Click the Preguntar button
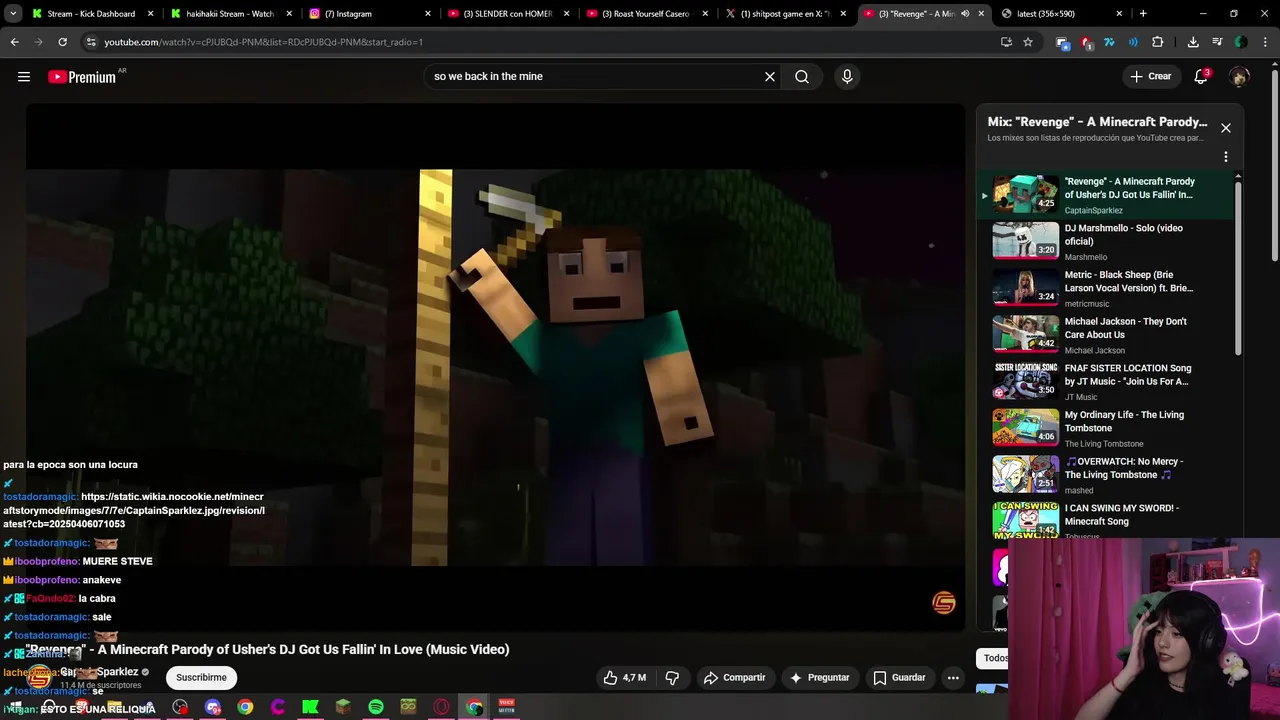Image resolution: width=1280 pixels, height=720 pixels. (819, 678)
